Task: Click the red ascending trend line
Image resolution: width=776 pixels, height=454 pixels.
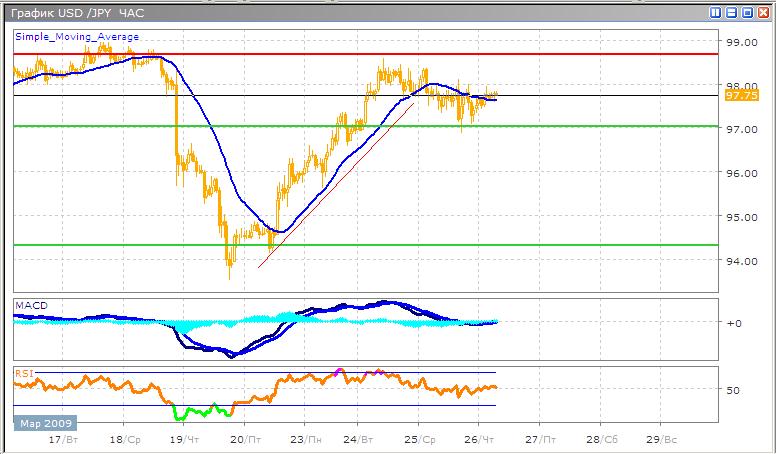Action: pyautogui.click(x=330, y=190)
